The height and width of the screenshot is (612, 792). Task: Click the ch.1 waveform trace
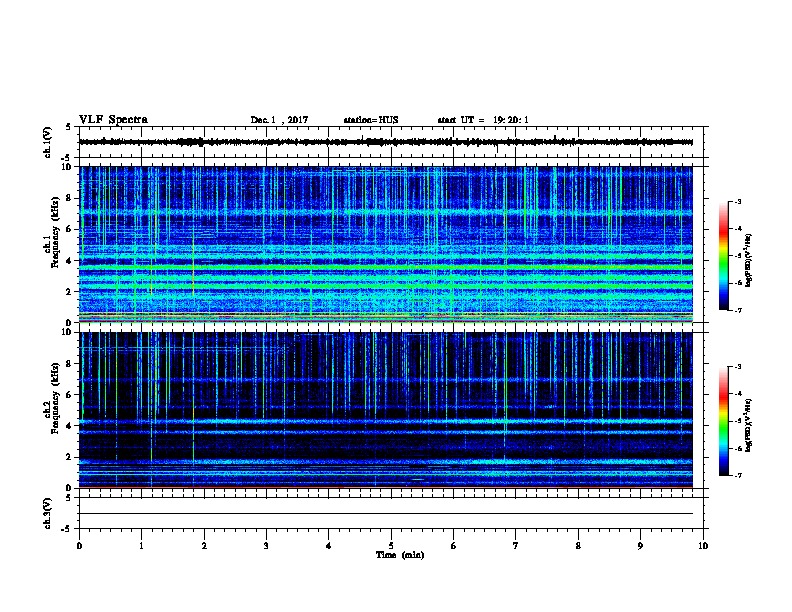coord(386,142)
